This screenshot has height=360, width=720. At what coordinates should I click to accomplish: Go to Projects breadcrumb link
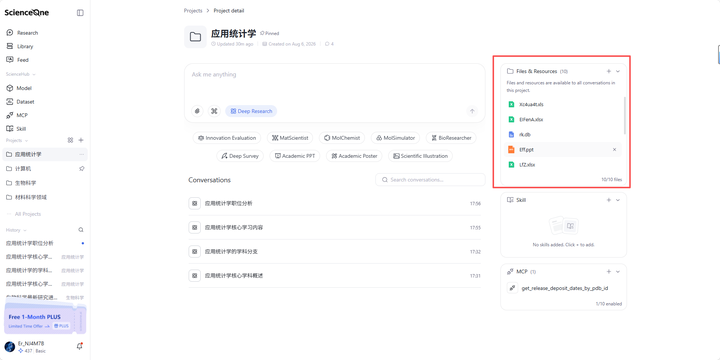point(193,11)
